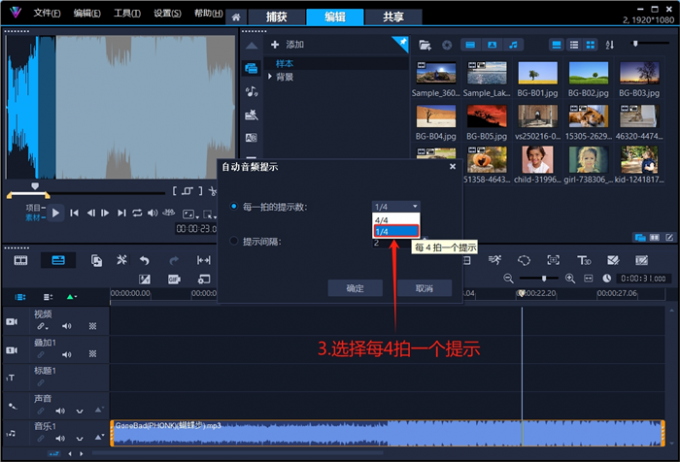Expand the 背景 folder
680x462 pixels.
click(270, 77)
